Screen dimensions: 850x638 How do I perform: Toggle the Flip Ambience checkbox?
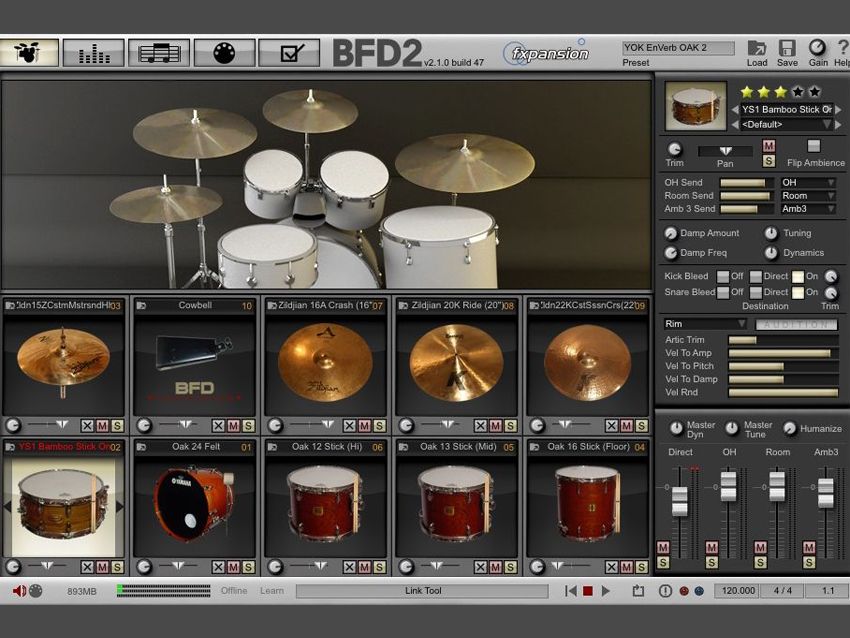[x=814, y=146]
